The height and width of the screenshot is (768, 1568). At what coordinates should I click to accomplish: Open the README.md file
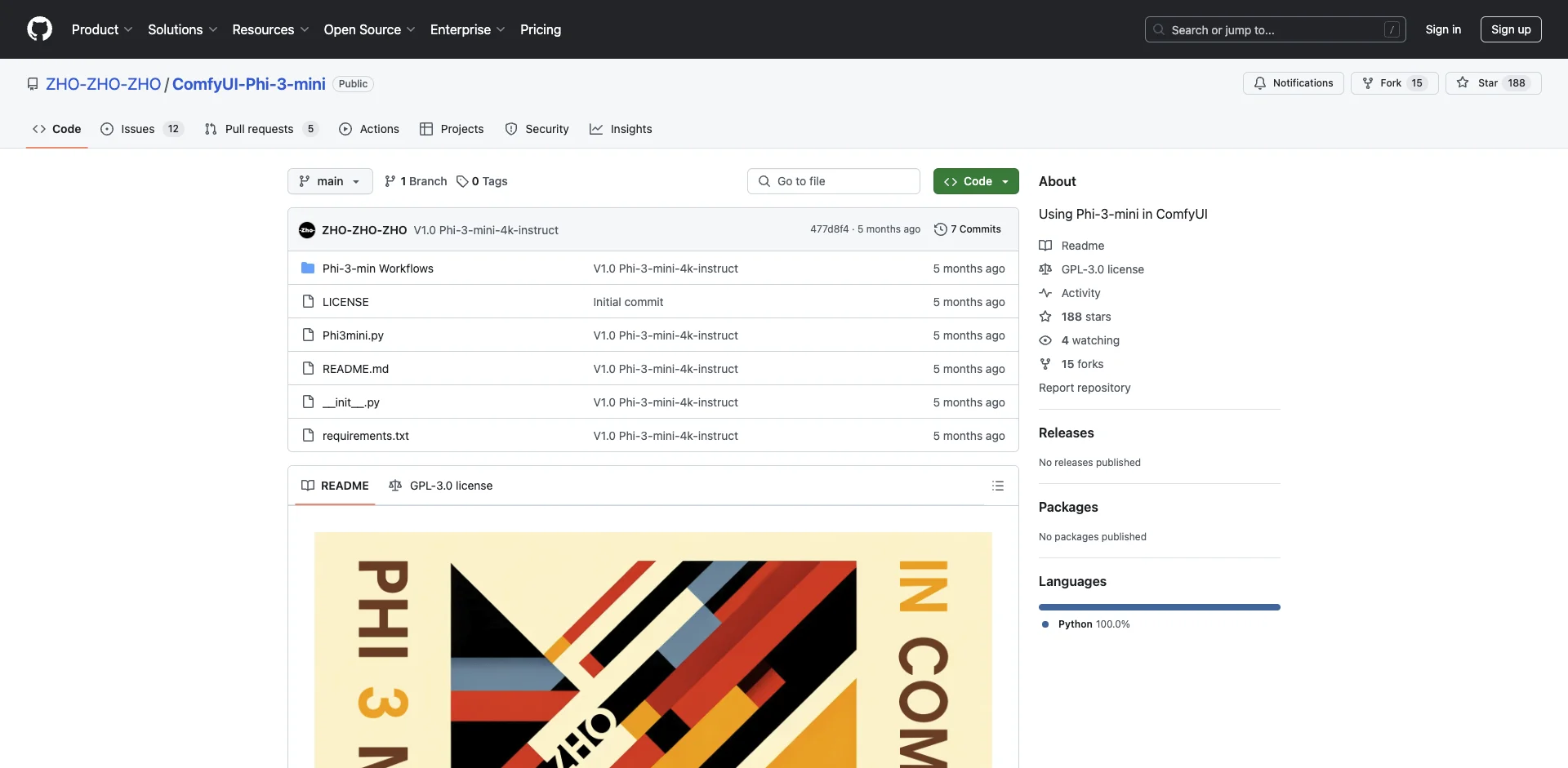pos(355,369)
